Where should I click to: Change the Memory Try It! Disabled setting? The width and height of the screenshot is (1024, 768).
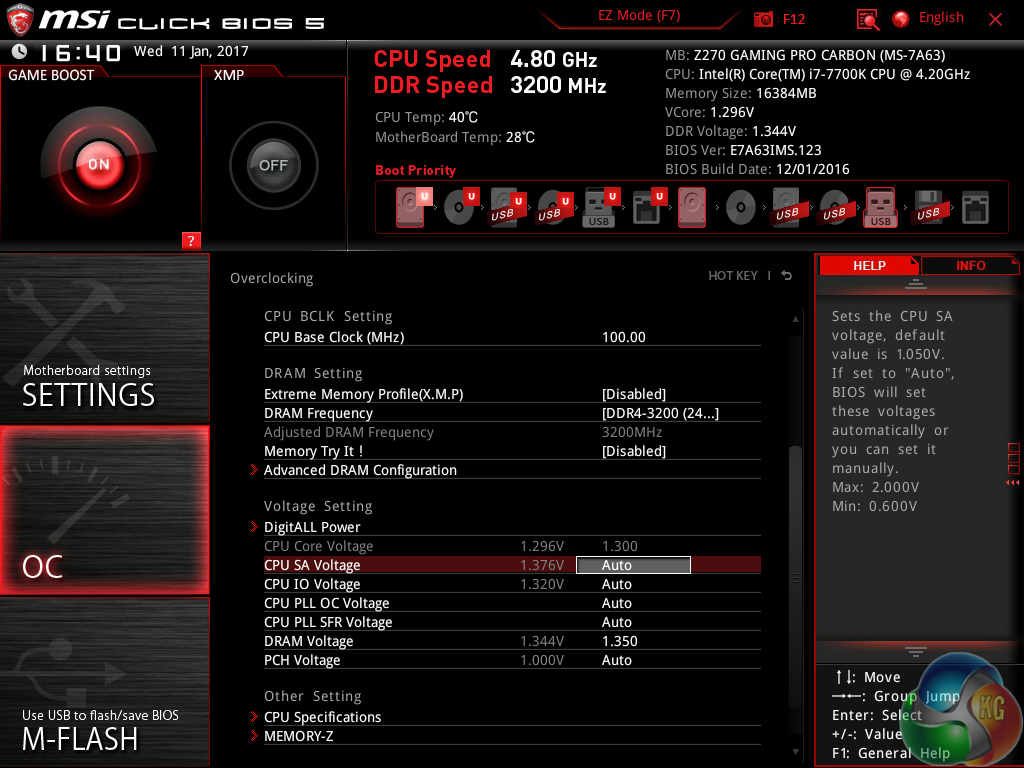(x=633, y=451)
